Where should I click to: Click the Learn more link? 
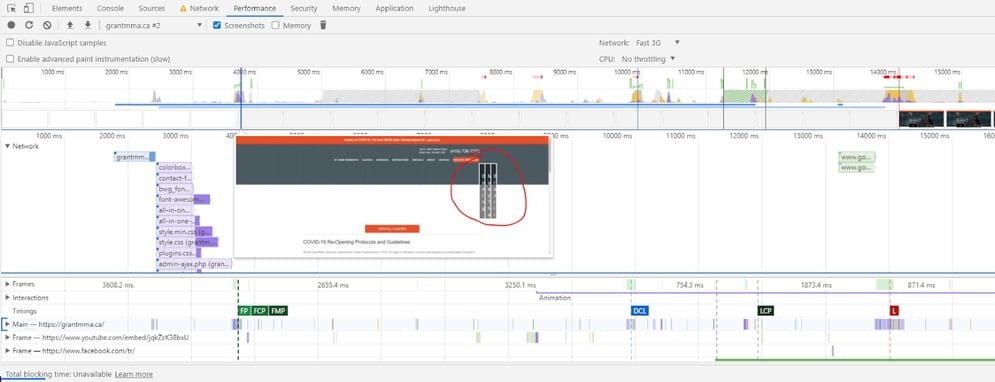(134, 374)
